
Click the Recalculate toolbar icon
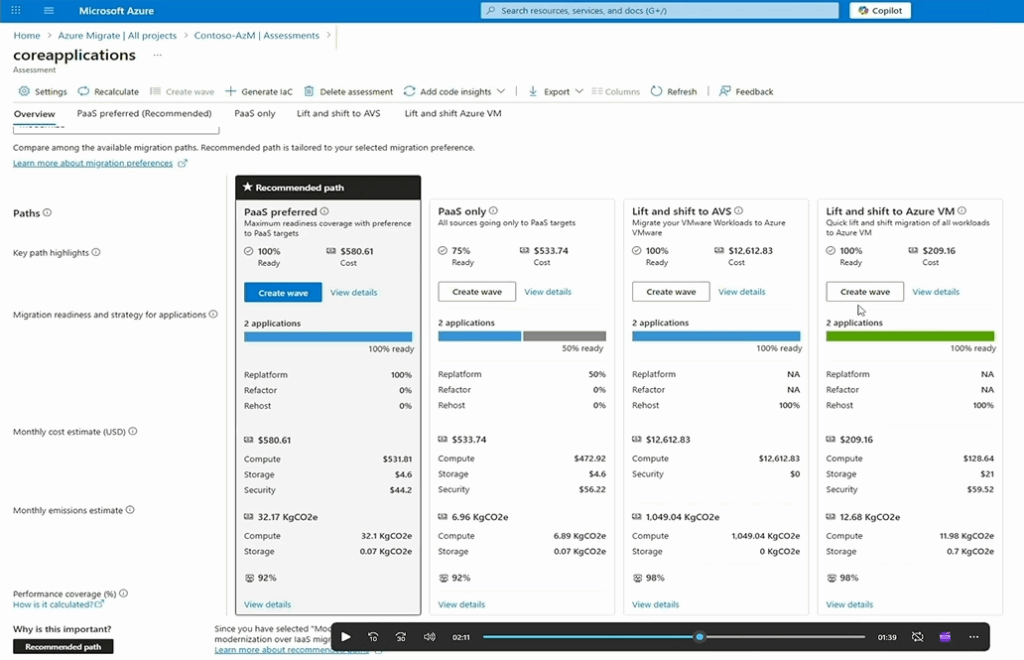point(84,91)
